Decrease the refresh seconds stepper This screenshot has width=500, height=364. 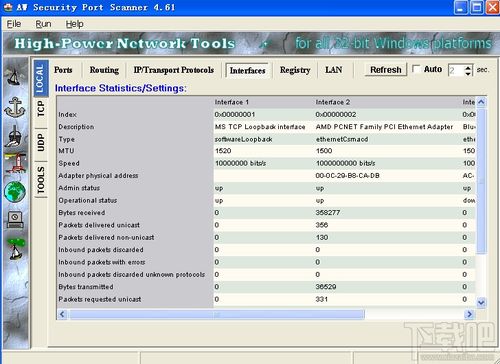[x=468, y=73]
